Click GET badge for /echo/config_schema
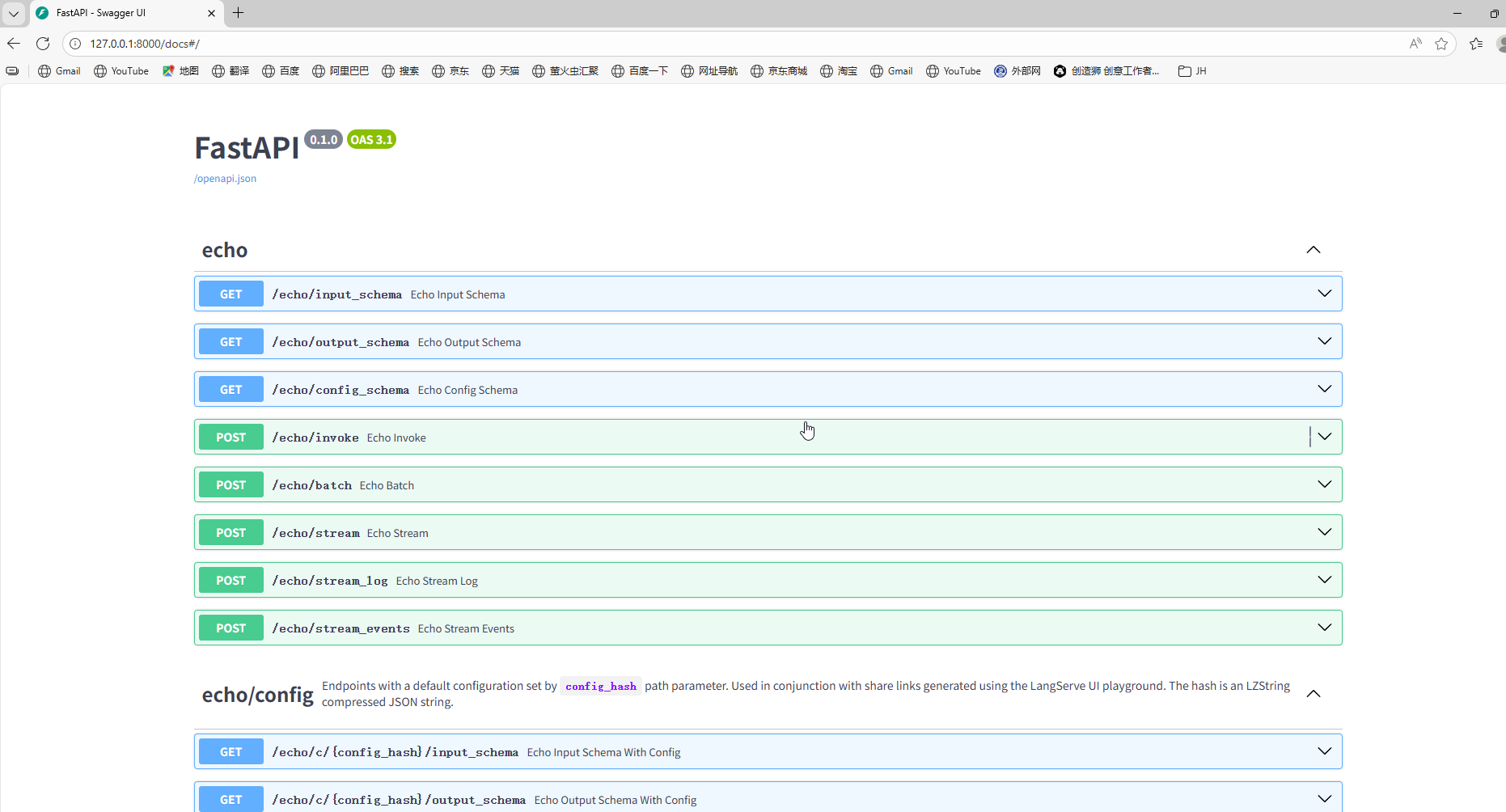The image size is (1506, 812). point(231,390)
